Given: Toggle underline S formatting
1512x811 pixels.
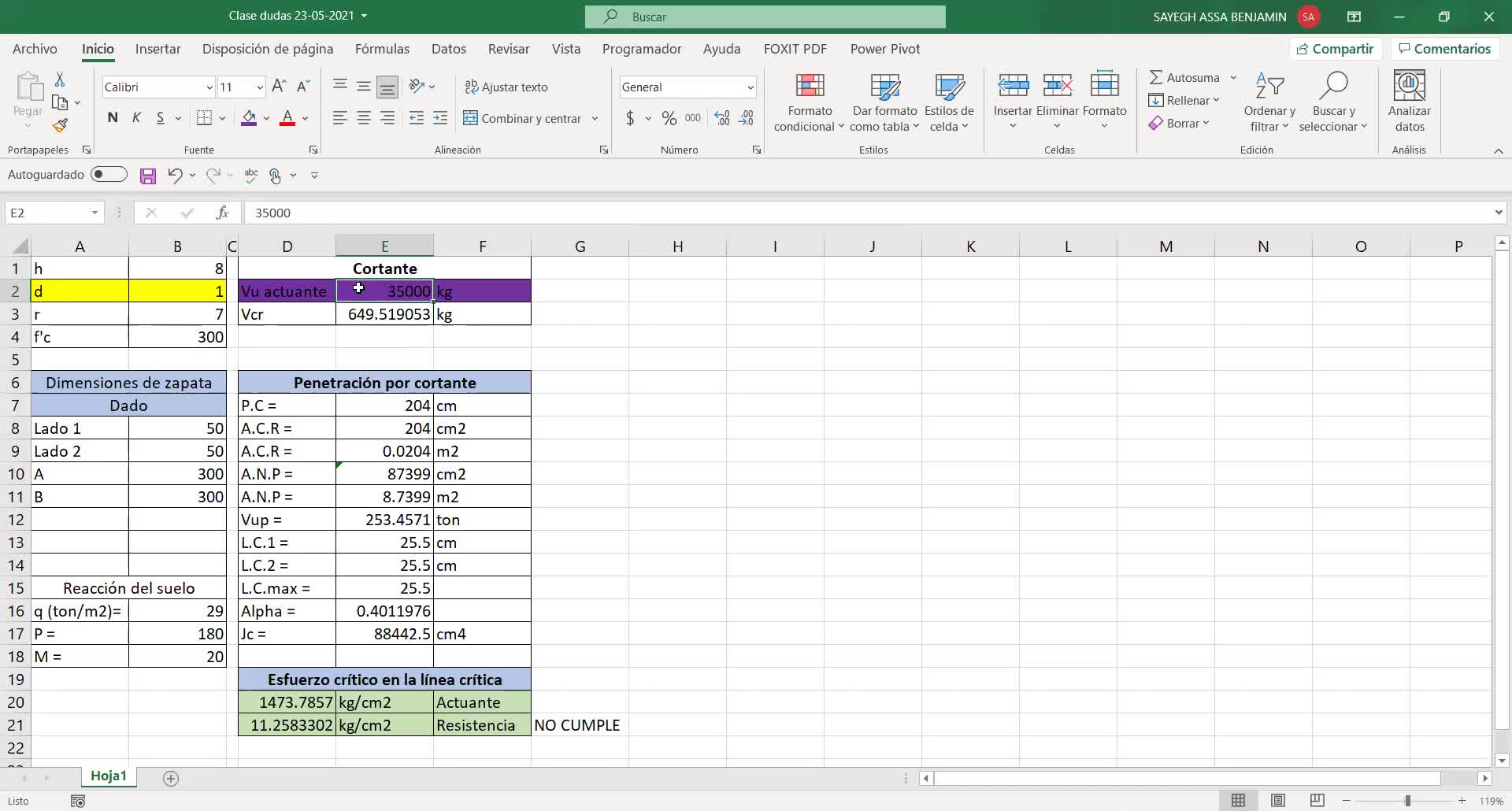Looking at the screenshot, I should point(161,118).
